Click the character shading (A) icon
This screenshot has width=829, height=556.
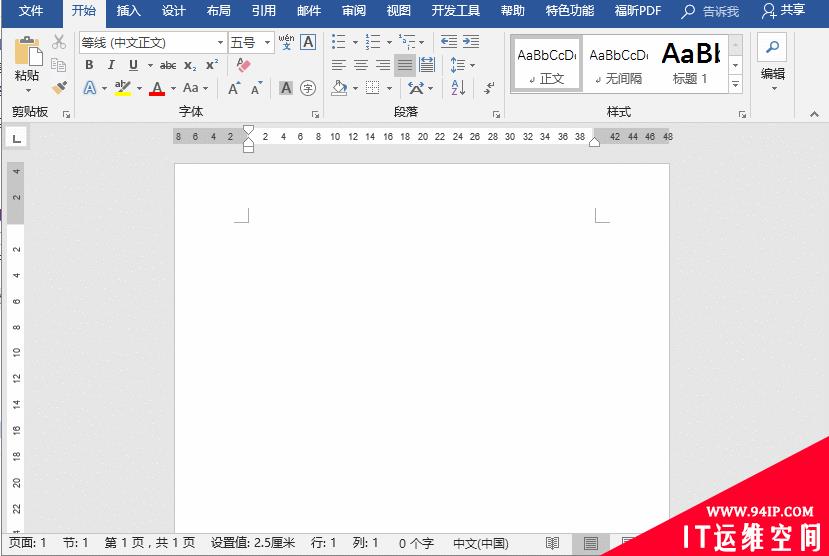click(x=285, y=88)
